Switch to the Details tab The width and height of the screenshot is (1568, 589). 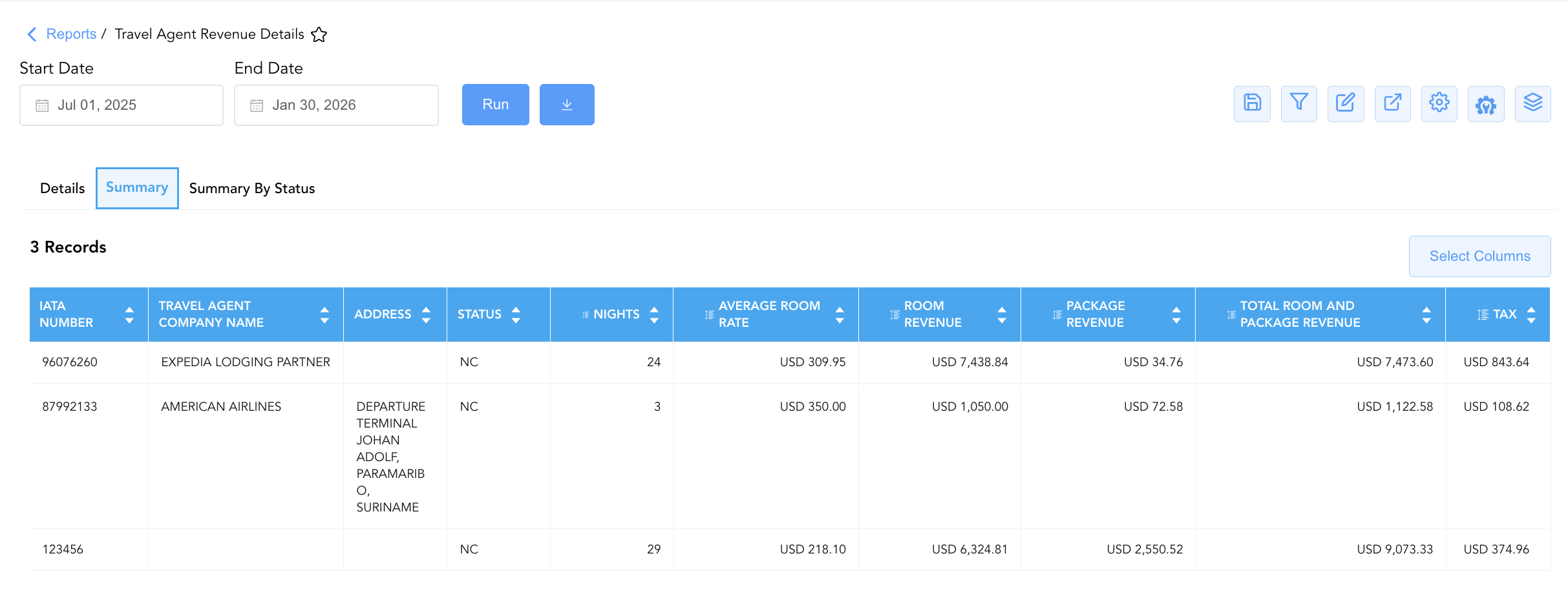point(62,189)
